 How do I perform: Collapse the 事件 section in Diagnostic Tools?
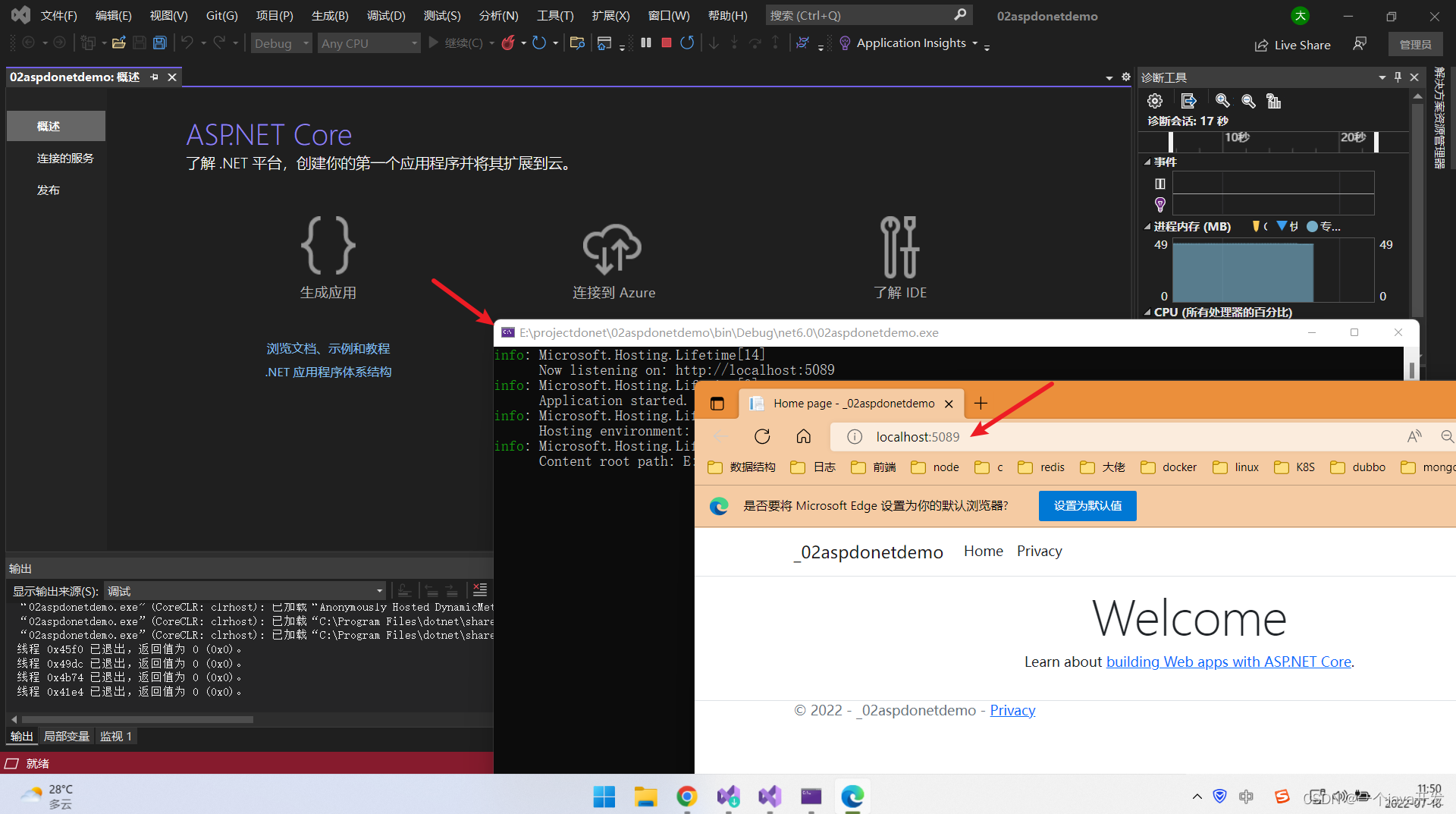click(x=1147, y=162)
